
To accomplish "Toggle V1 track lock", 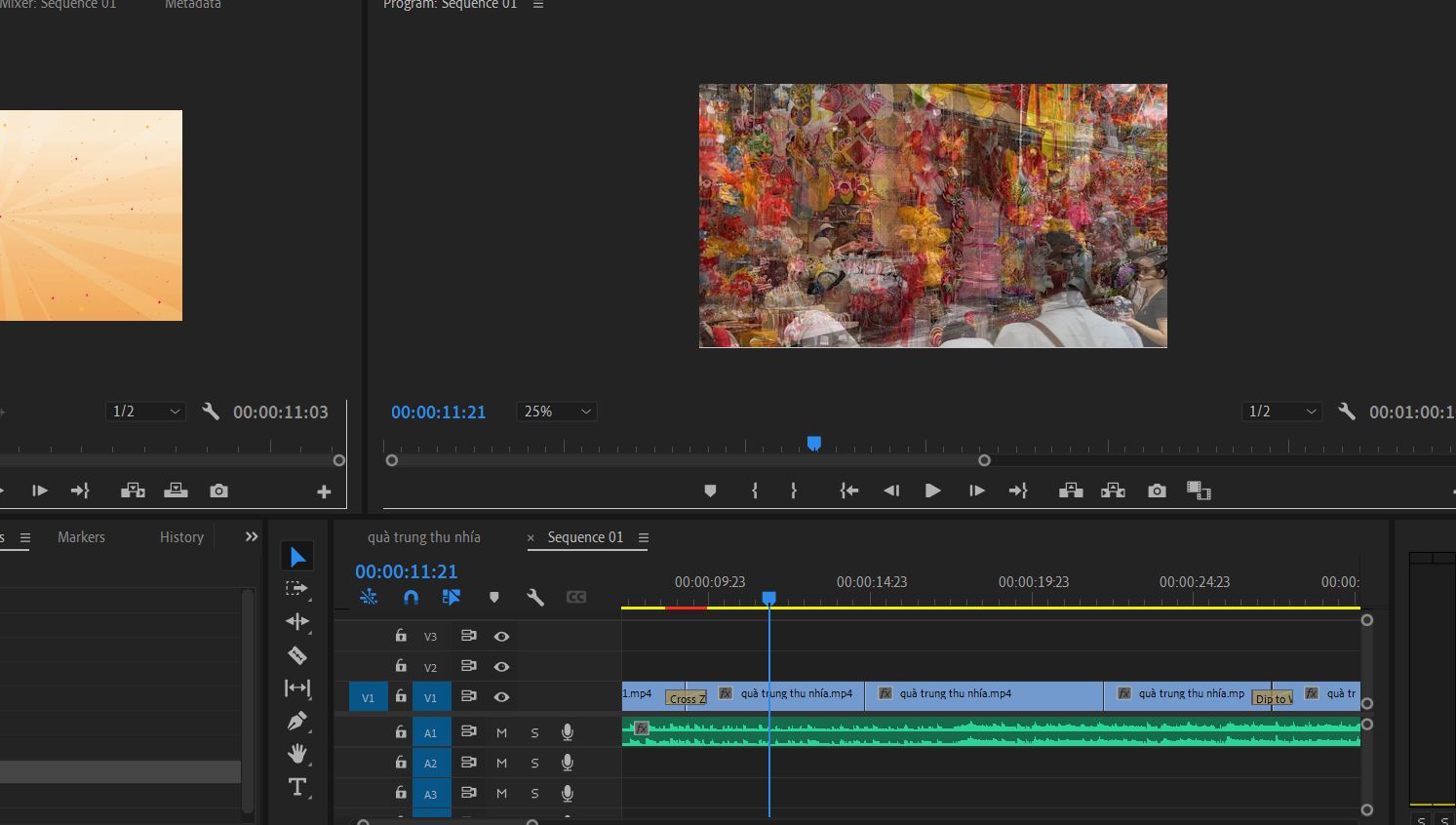I will point(400,696).
